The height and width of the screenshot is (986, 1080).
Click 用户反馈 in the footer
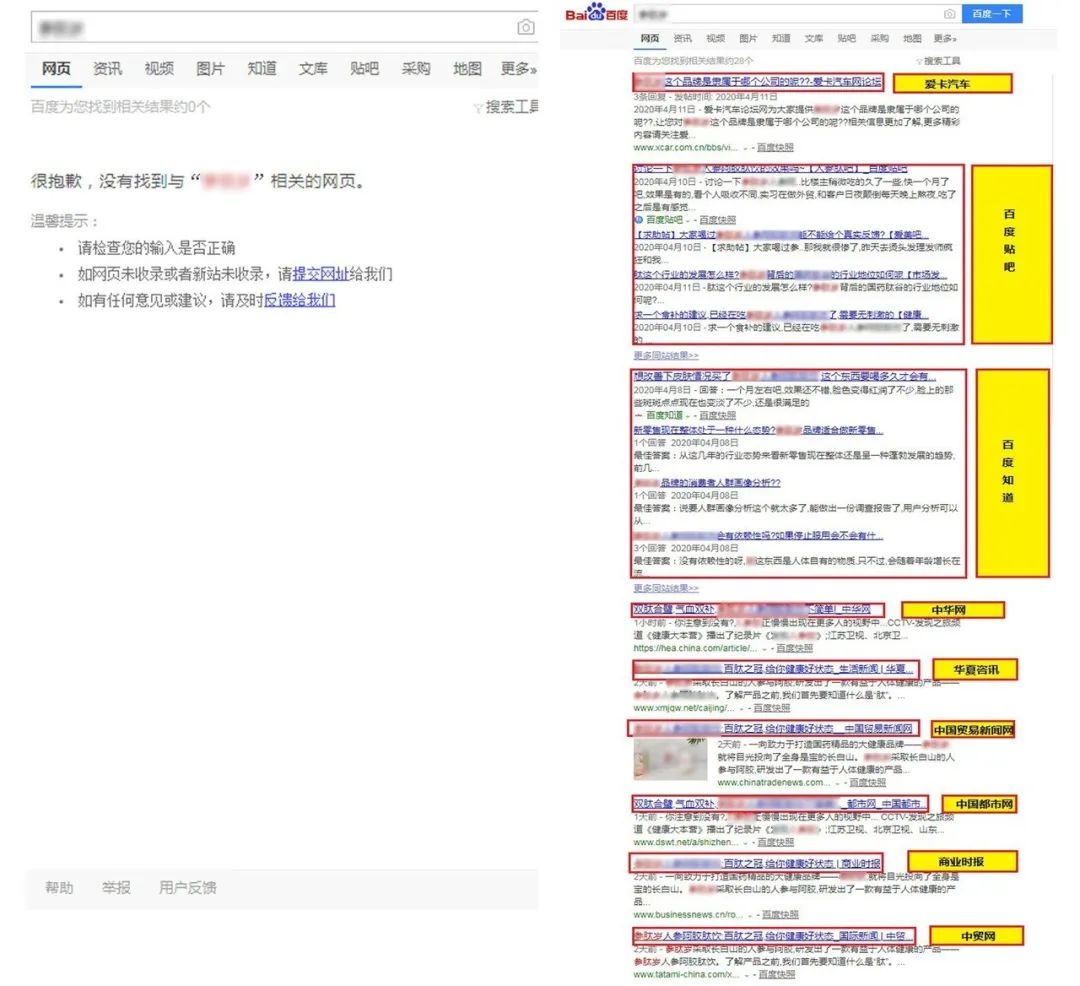(187, 888)
